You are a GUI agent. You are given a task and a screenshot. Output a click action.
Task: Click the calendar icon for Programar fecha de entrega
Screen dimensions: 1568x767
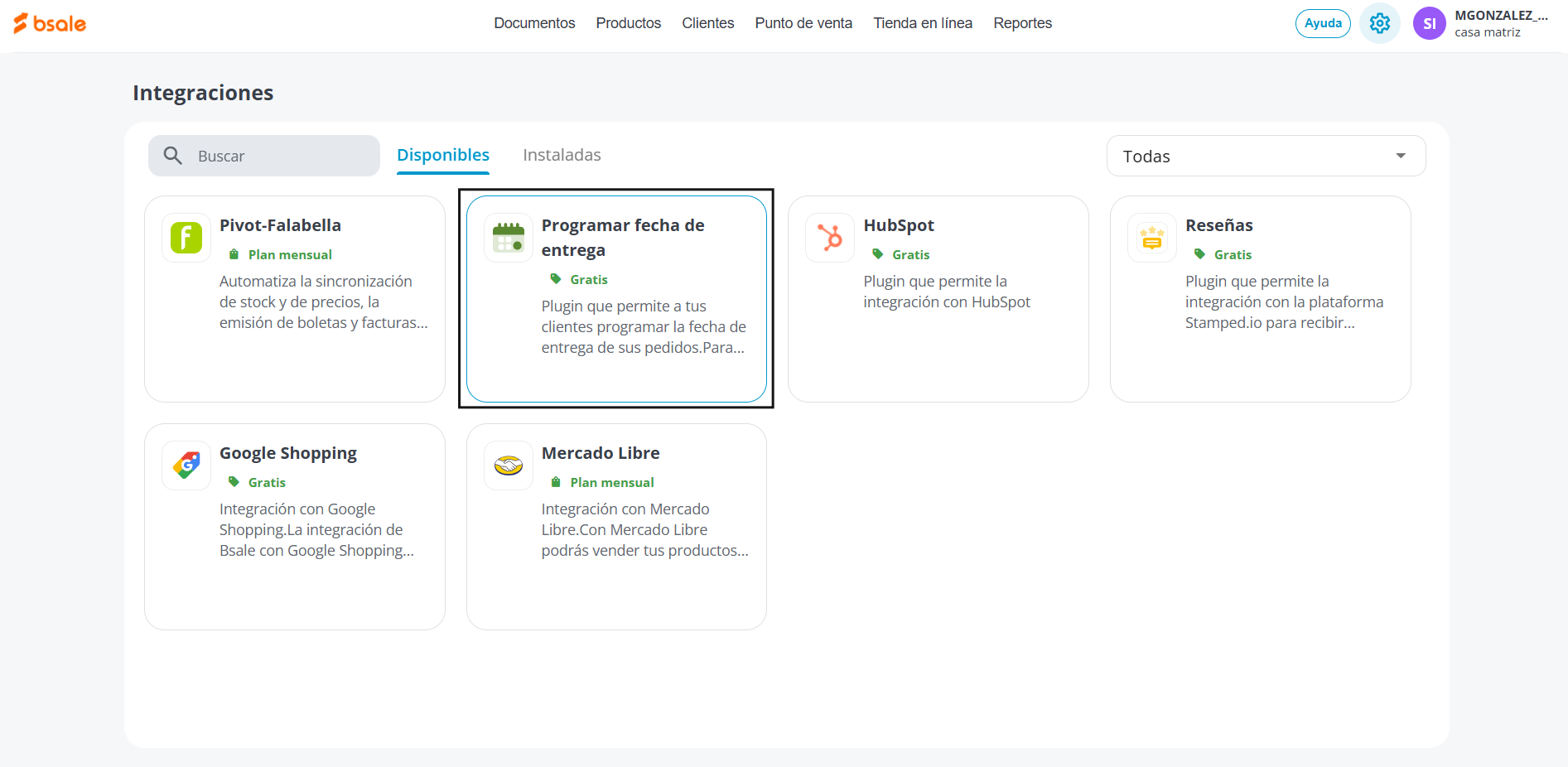coord(509,238)
